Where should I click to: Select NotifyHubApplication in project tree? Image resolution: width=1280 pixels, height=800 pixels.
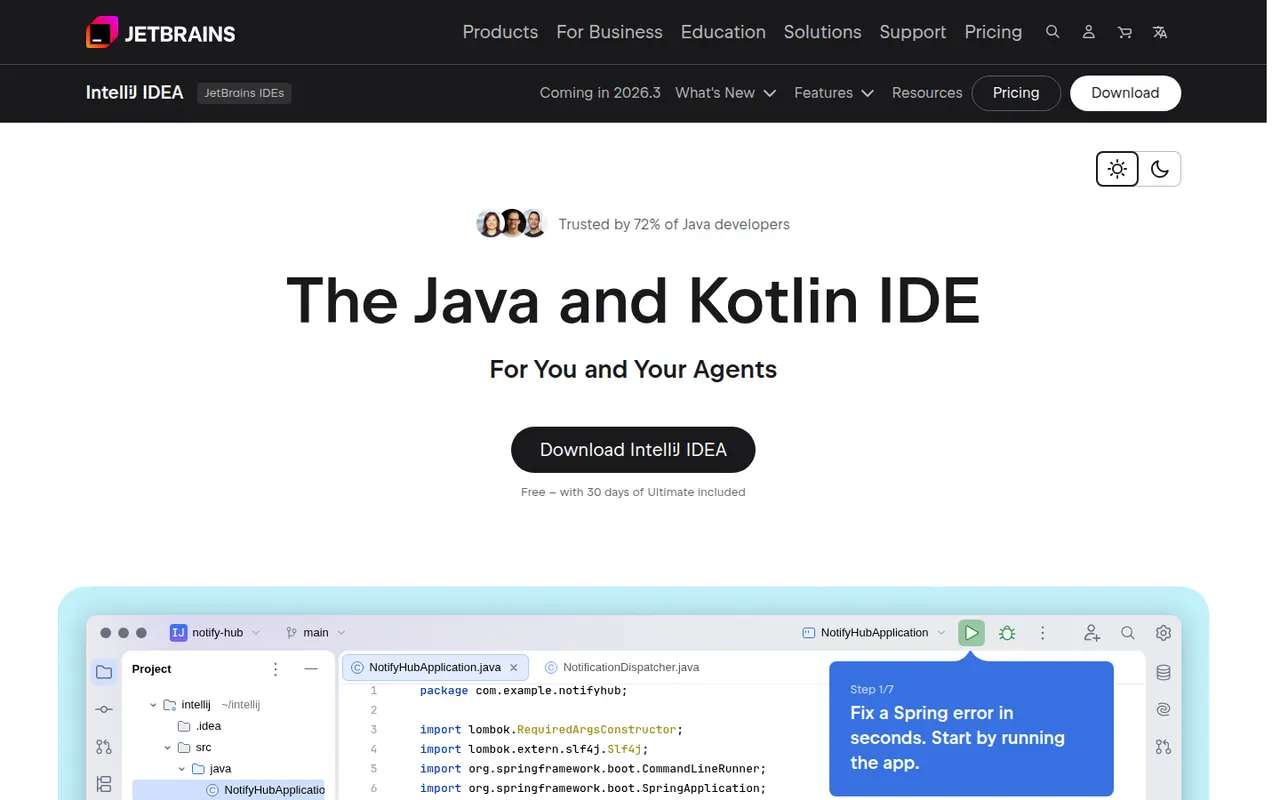264,790
